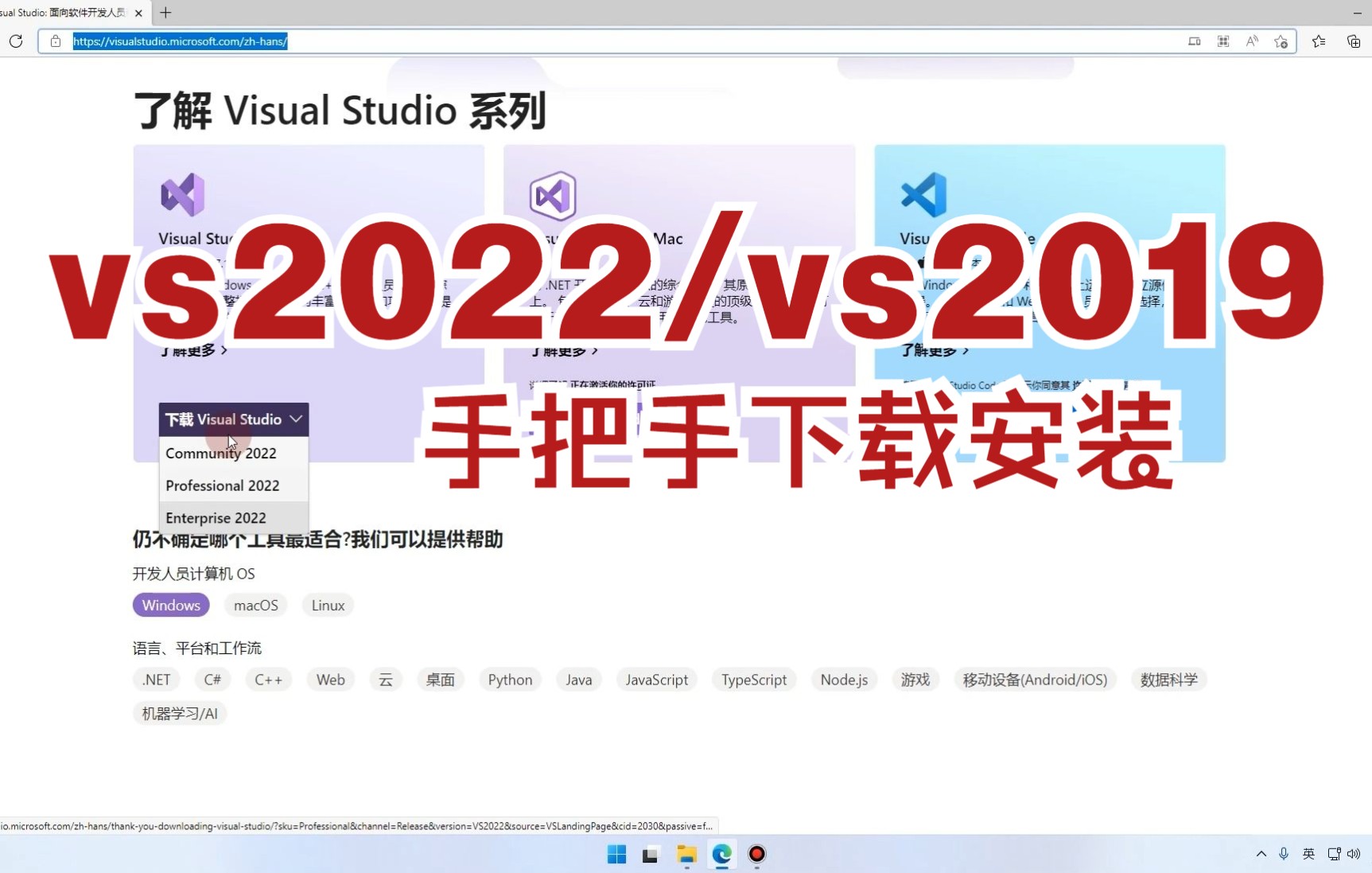The height and width of the screenshot is (873, 1372).
Task: Click the microphone tray icon
Action: tap(1284, 854)
